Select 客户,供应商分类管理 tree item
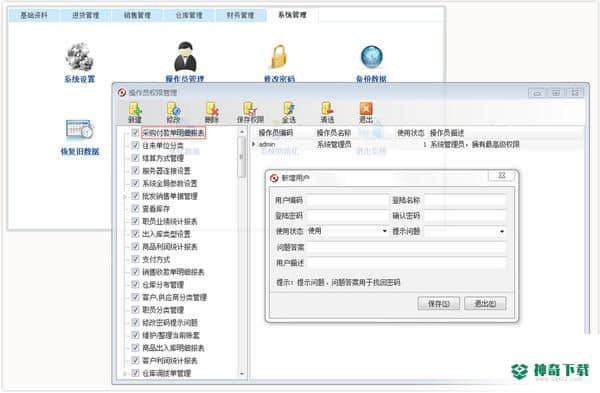 [174, 297]
